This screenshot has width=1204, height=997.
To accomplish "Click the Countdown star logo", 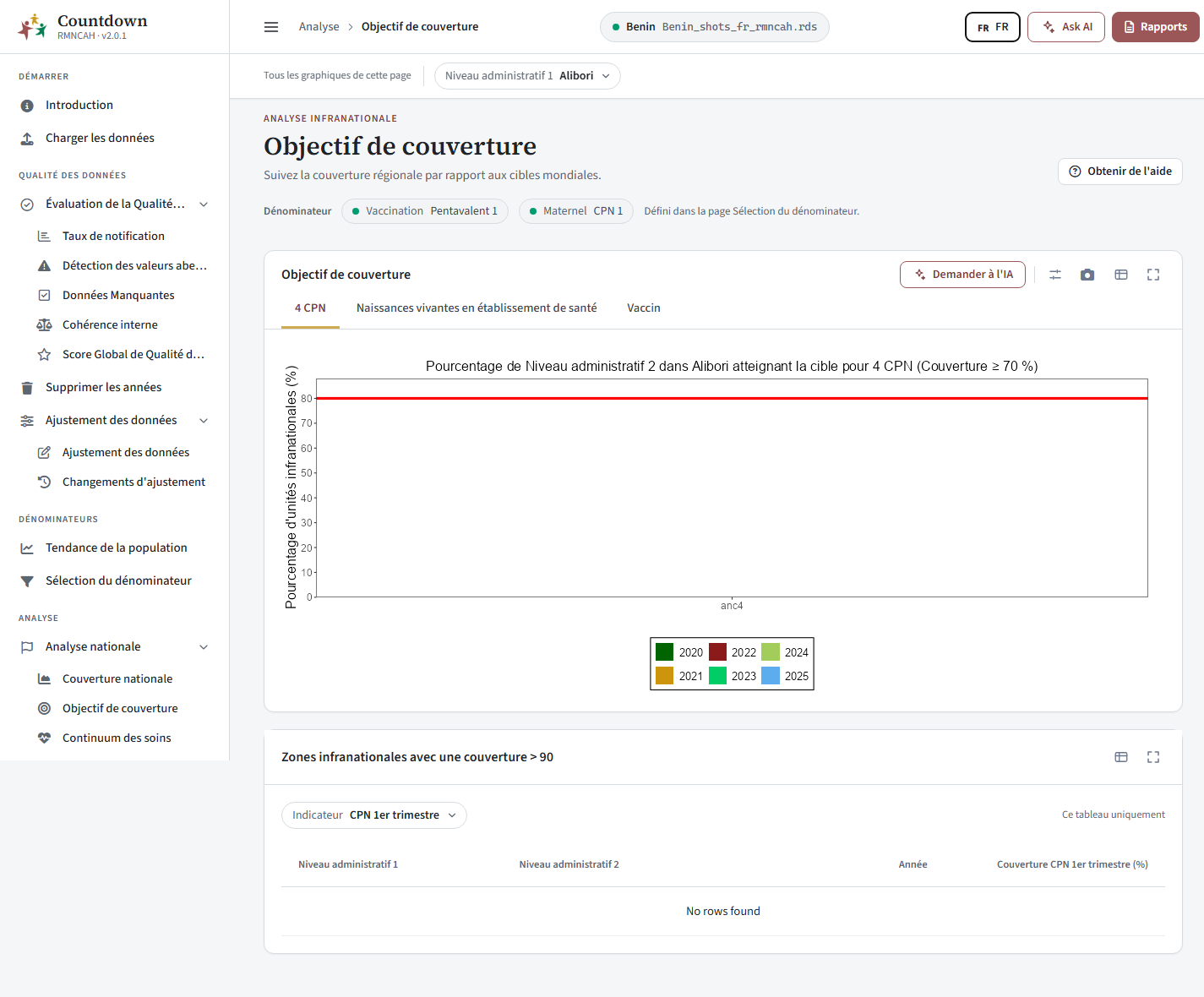I will point(32,27).
